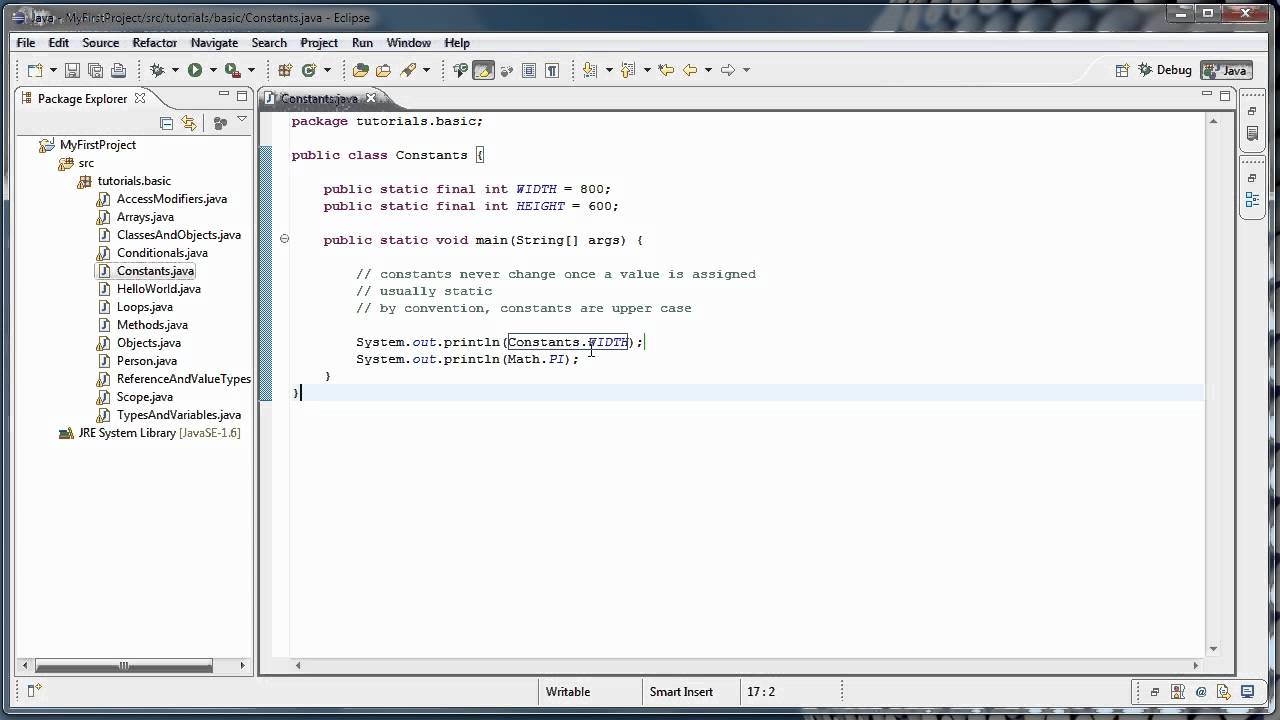Select the tutorials.basic package
Image resolution: width=1280 pixels, height=720 pixels.
click(134, 181)
